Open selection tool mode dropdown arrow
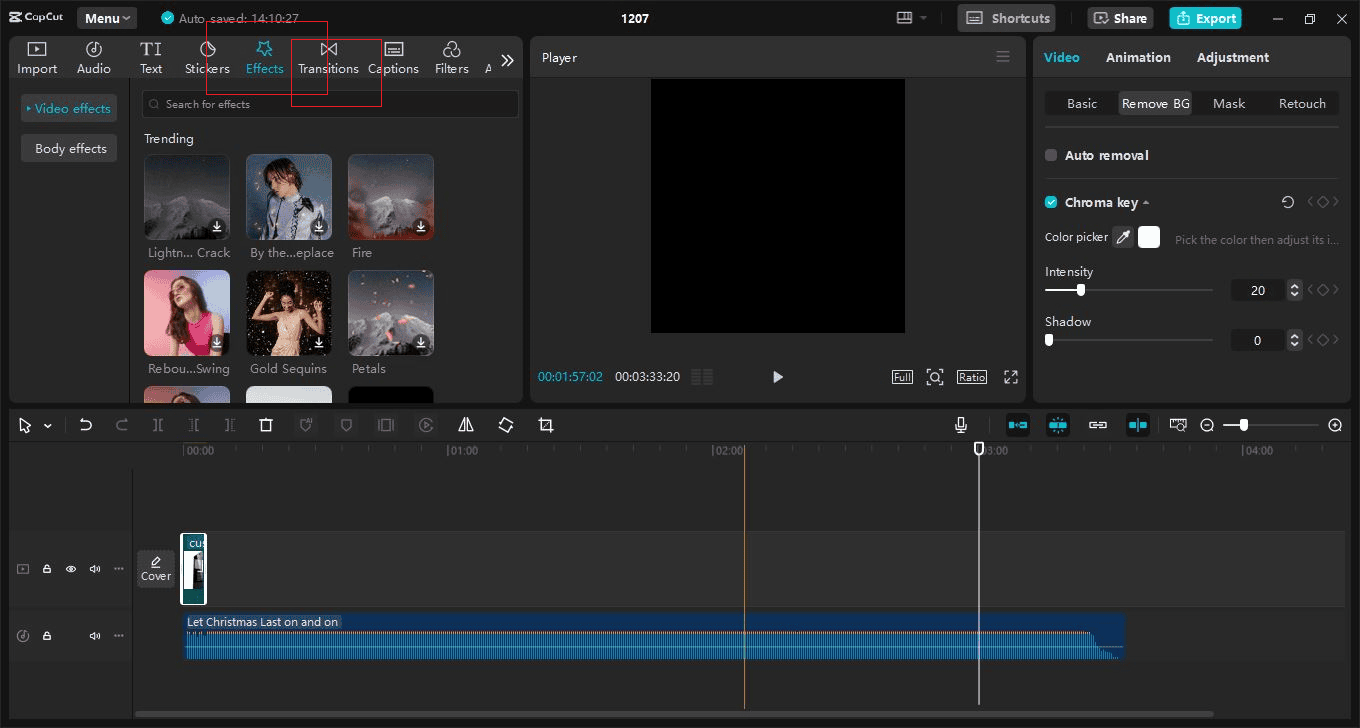 (48, 426)
